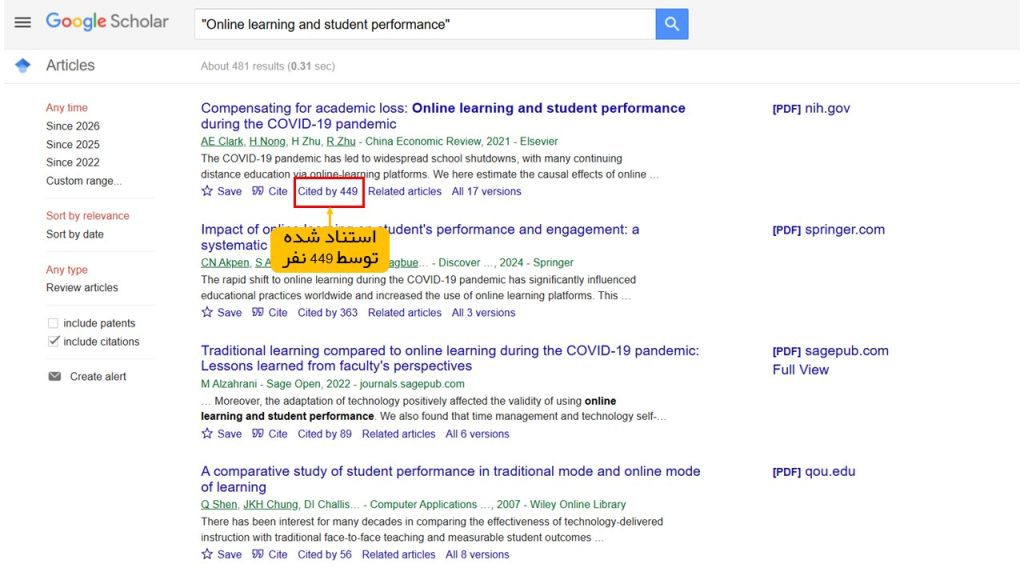
Task: Click author AE Clark's profile link
Action: [222, 141]
